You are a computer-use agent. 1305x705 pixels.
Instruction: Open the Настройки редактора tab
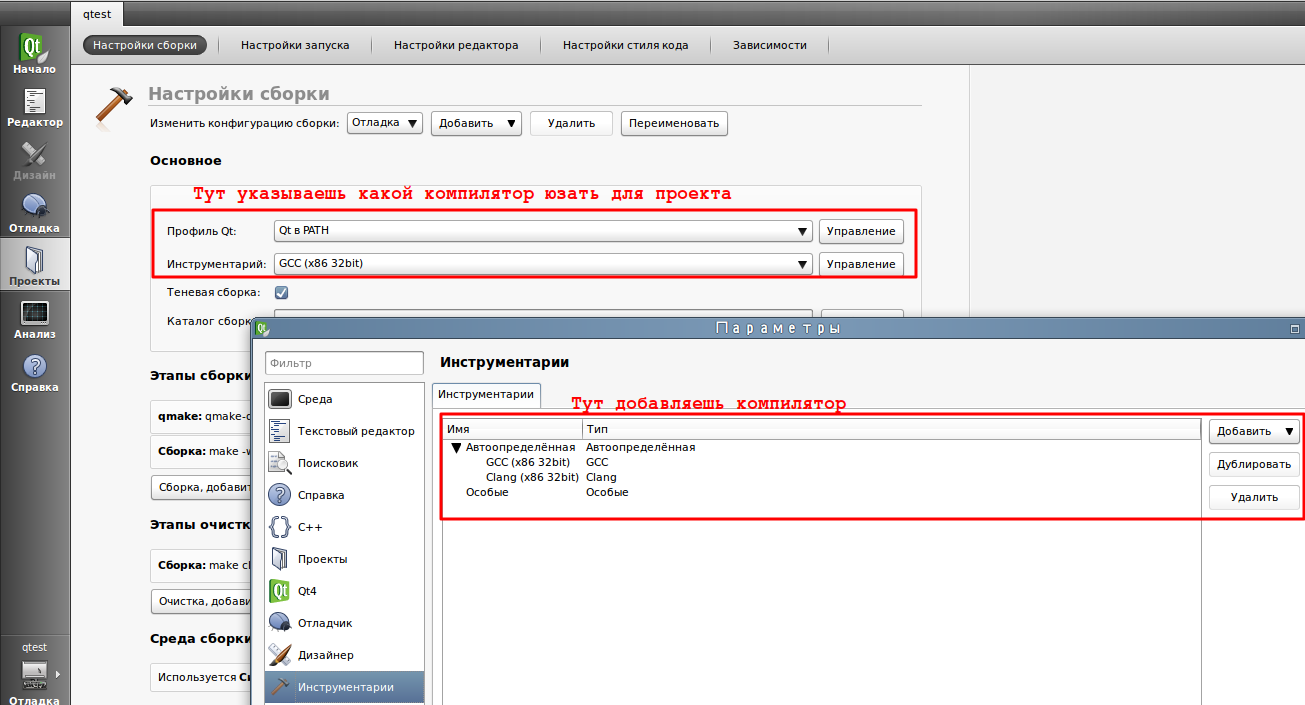point(456,45)
